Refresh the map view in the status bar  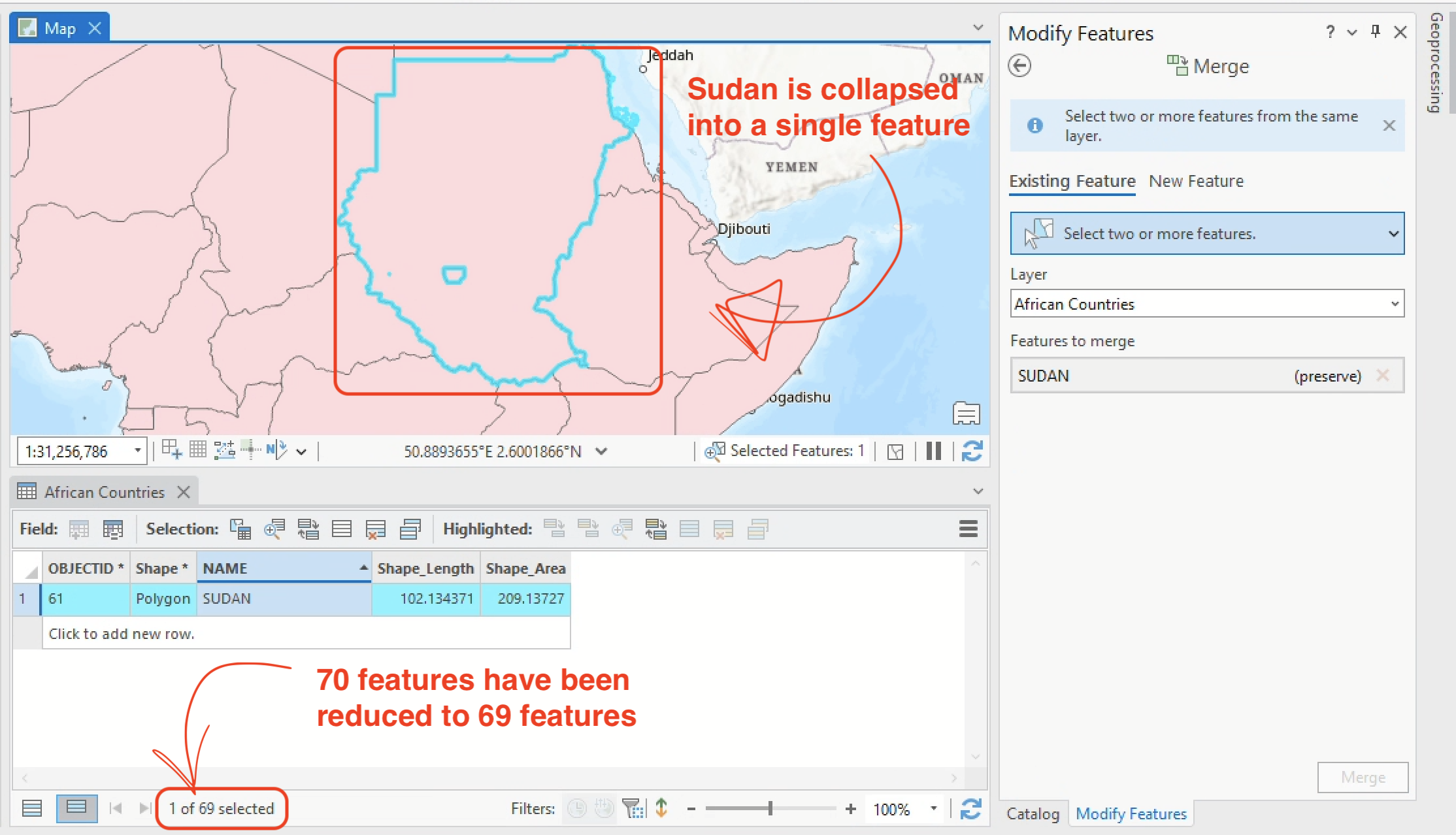point(972,451)
